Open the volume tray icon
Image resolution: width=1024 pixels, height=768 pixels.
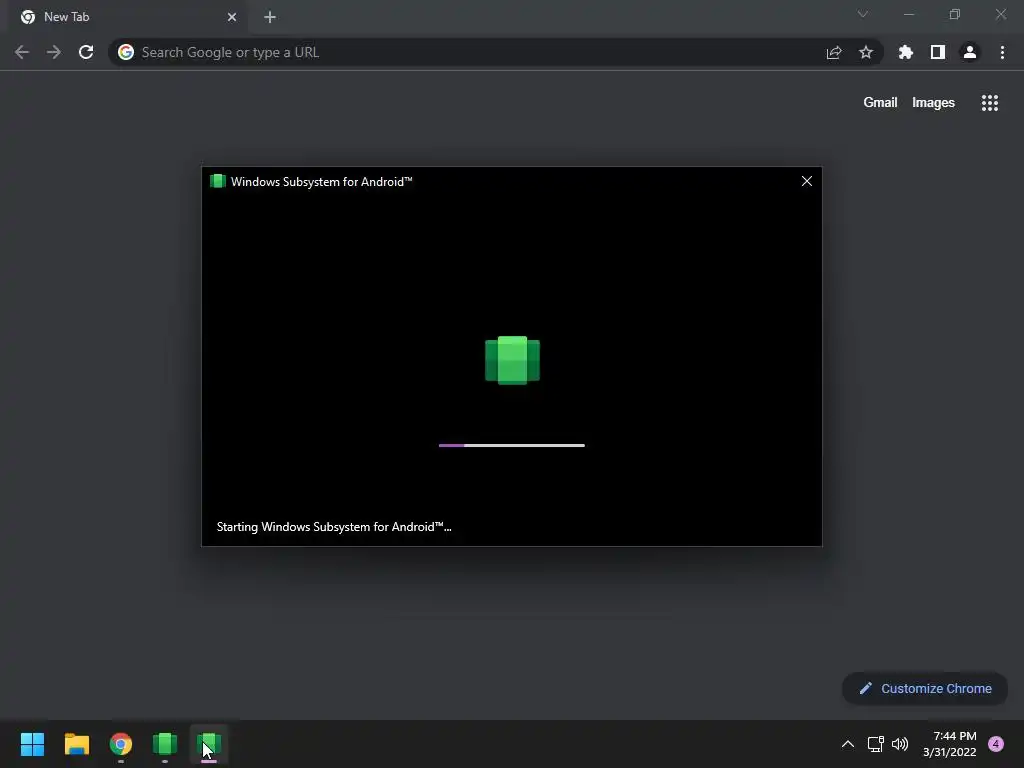900,744
